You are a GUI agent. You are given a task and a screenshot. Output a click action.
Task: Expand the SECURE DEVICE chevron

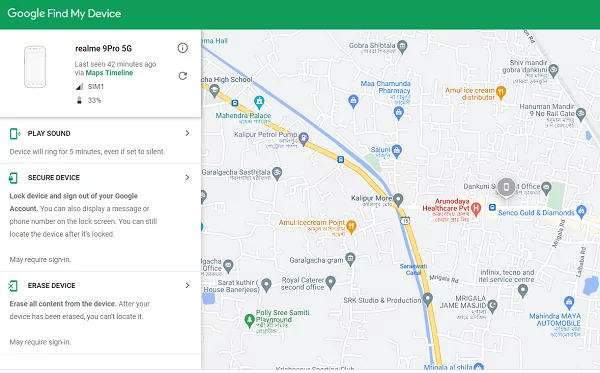click(187, 178)
